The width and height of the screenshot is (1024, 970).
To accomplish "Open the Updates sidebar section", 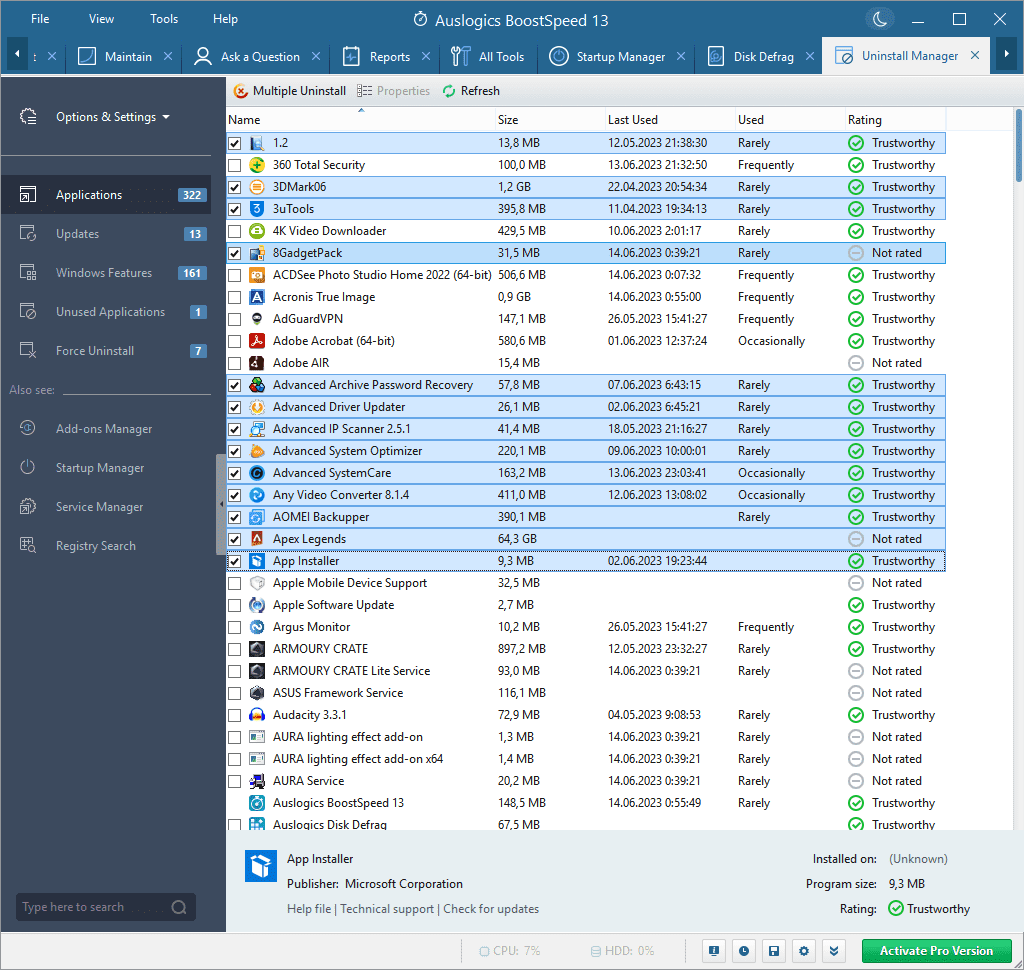I will [x=106, y=234].
